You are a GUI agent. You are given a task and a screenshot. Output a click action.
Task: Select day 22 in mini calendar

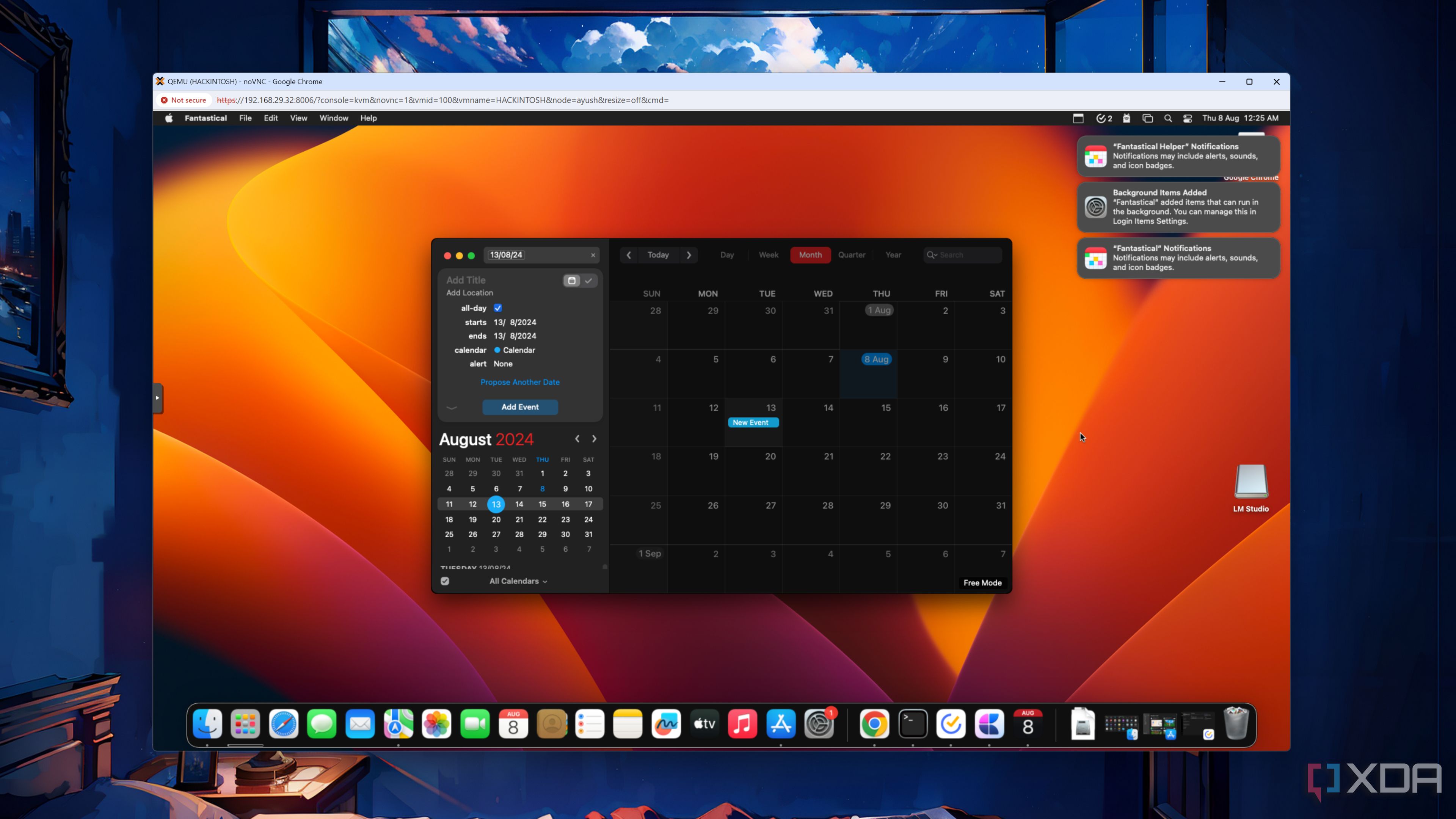pos(542,519)
